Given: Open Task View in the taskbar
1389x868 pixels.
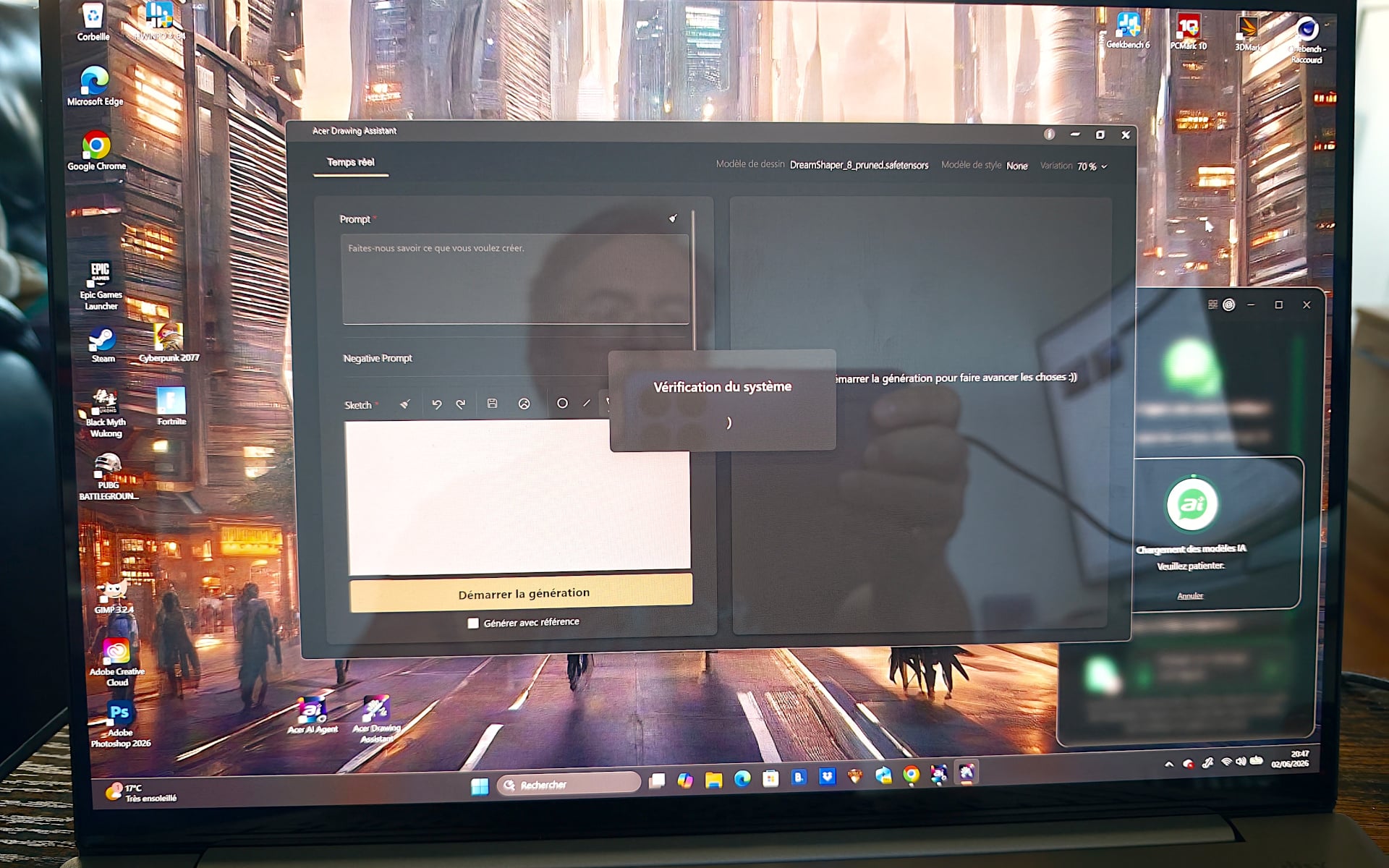Looking at the screenshot, I should (657, 780).
